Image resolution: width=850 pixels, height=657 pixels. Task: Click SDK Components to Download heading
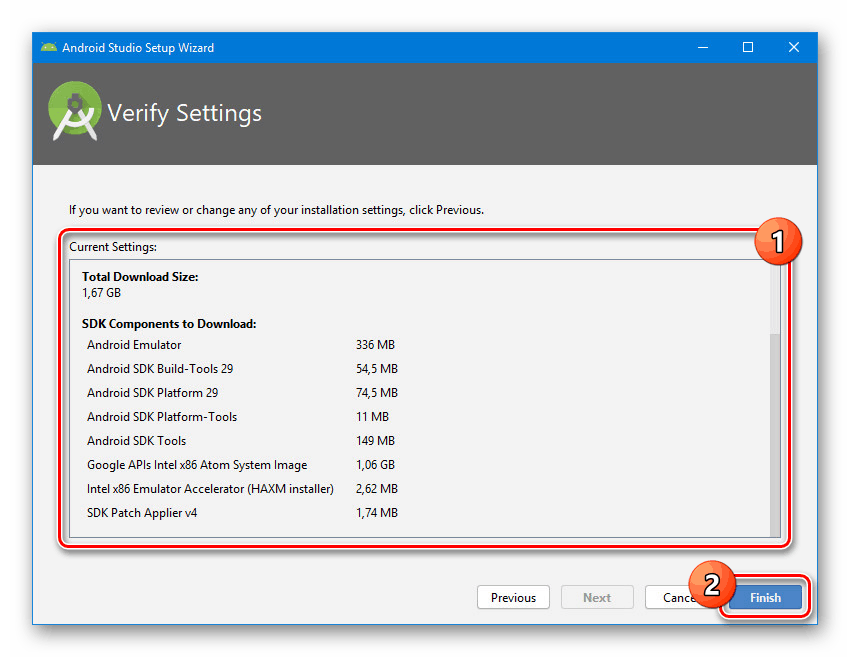point(169,324)
